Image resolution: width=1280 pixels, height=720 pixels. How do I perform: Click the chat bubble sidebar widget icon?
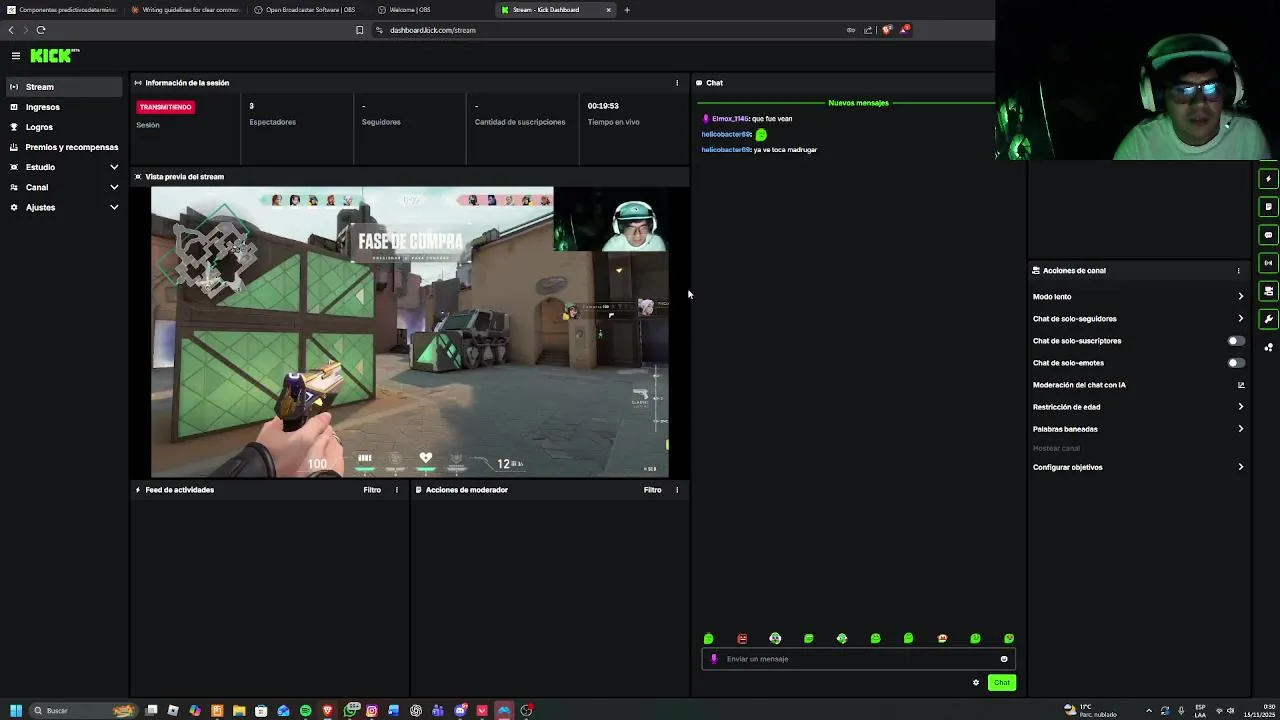pos(1268,235)
